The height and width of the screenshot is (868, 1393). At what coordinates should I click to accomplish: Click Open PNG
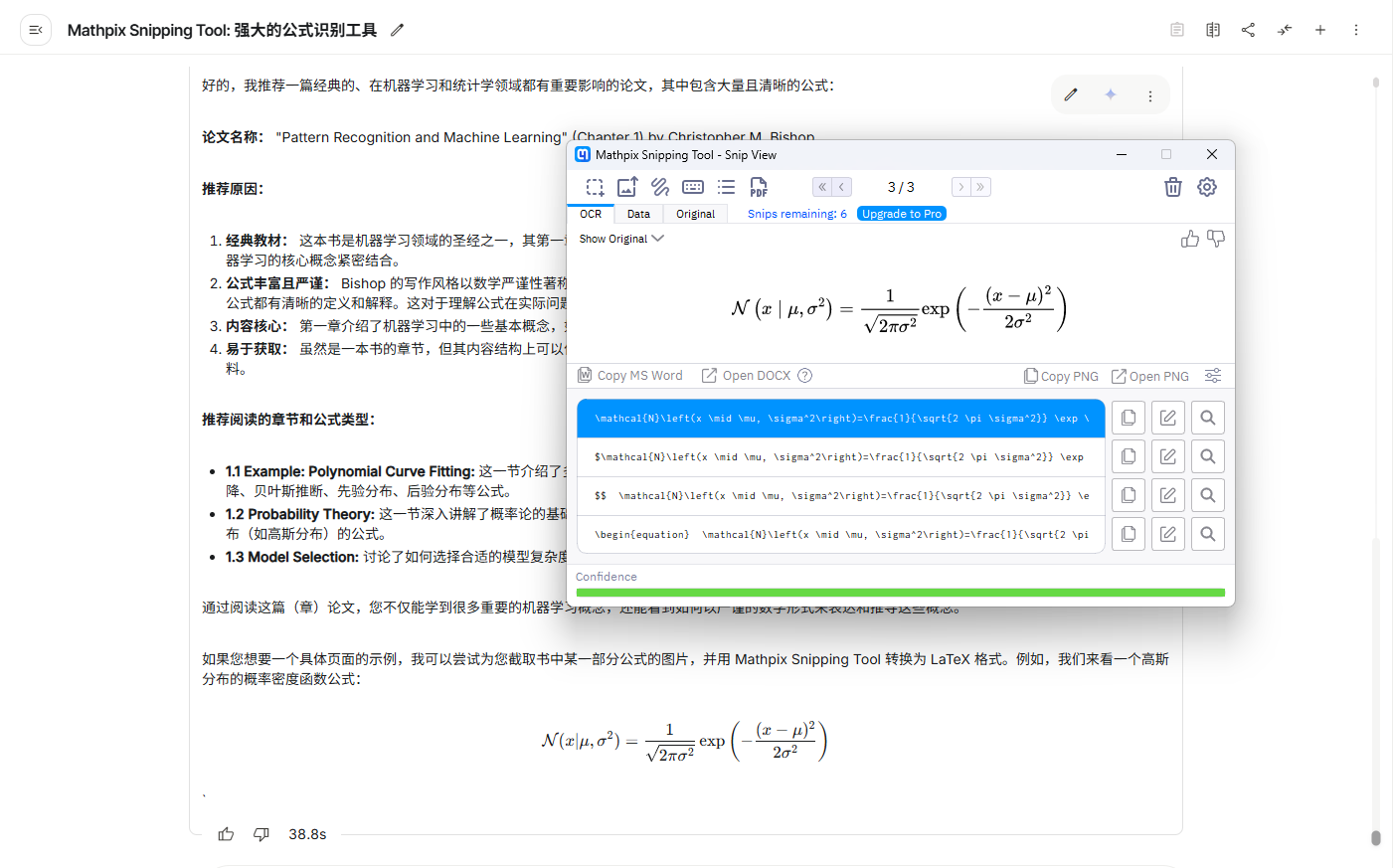(1150, 376)
